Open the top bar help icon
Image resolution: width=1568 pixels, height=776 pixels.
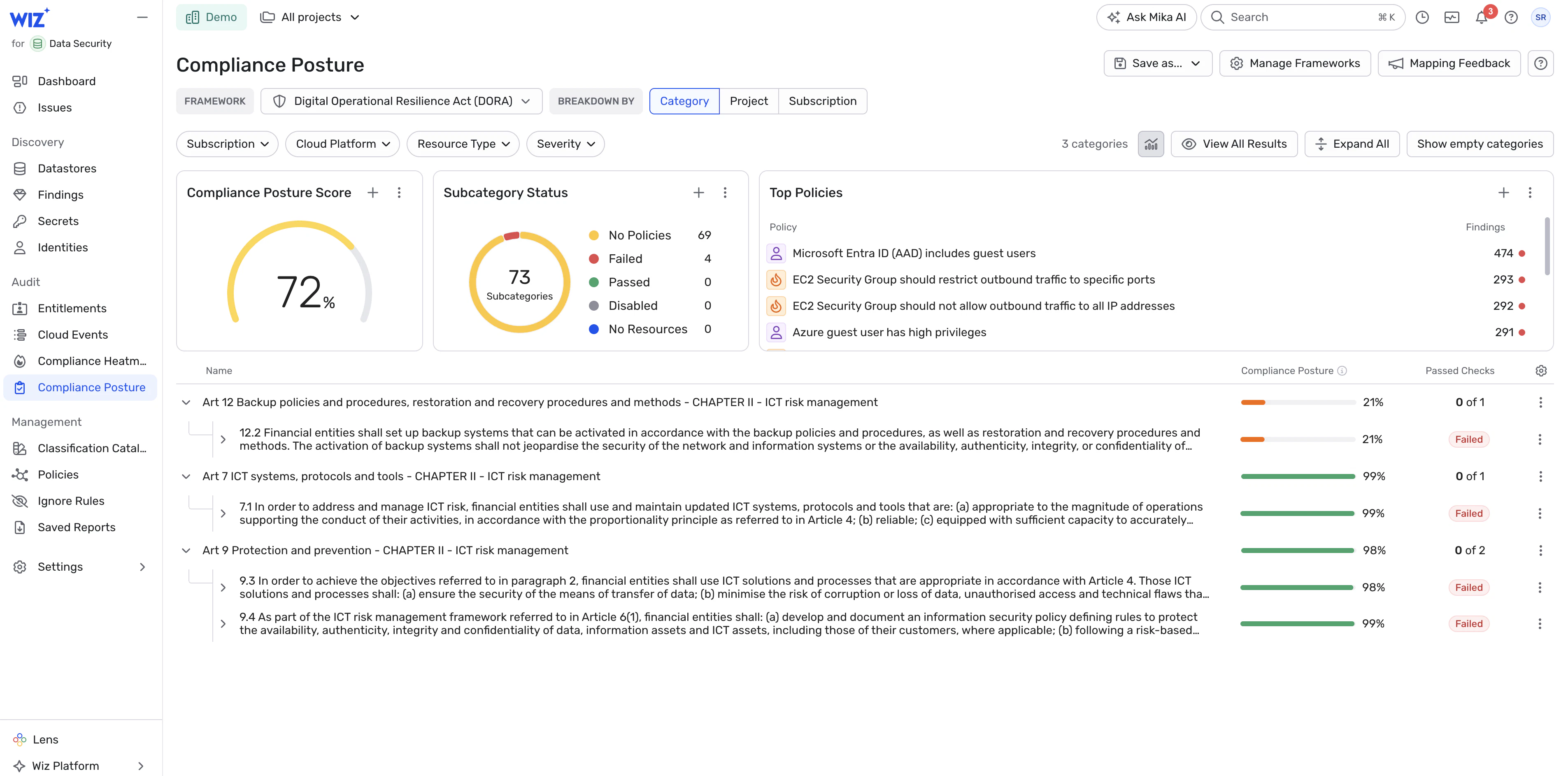click(x=1511, y=17)
